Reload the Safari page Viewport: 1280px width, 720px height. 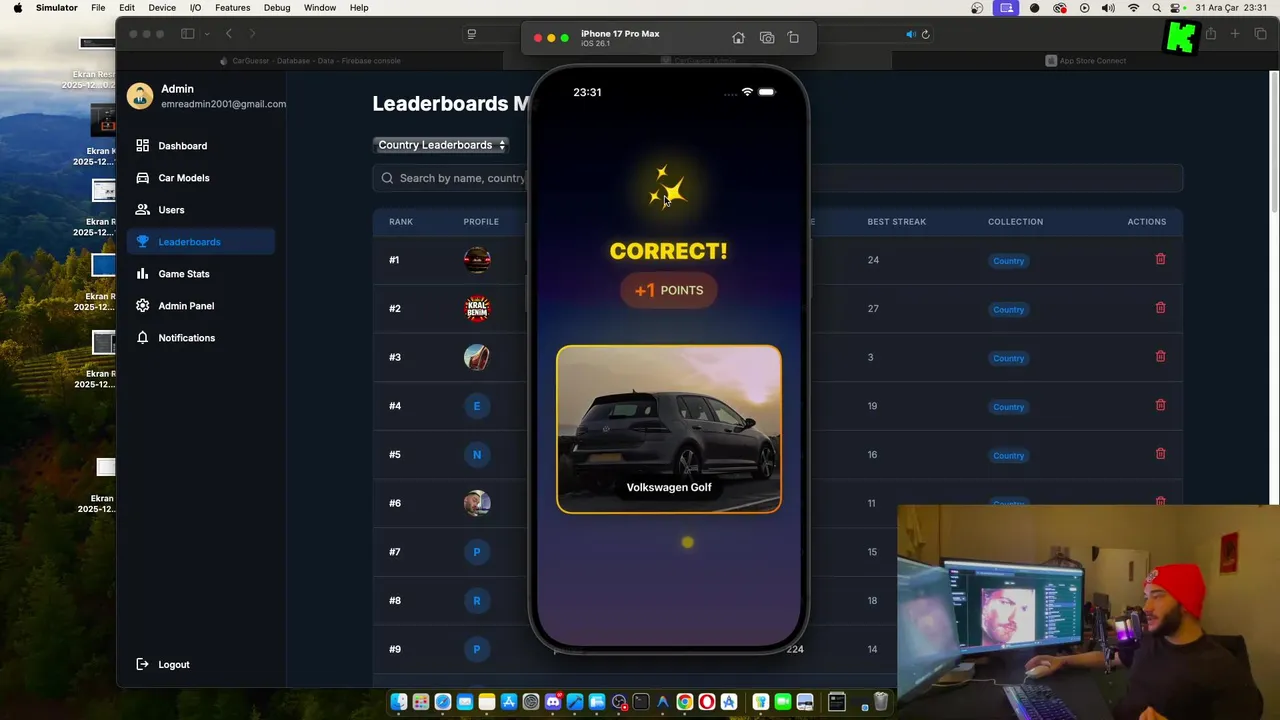click(925, 34)
